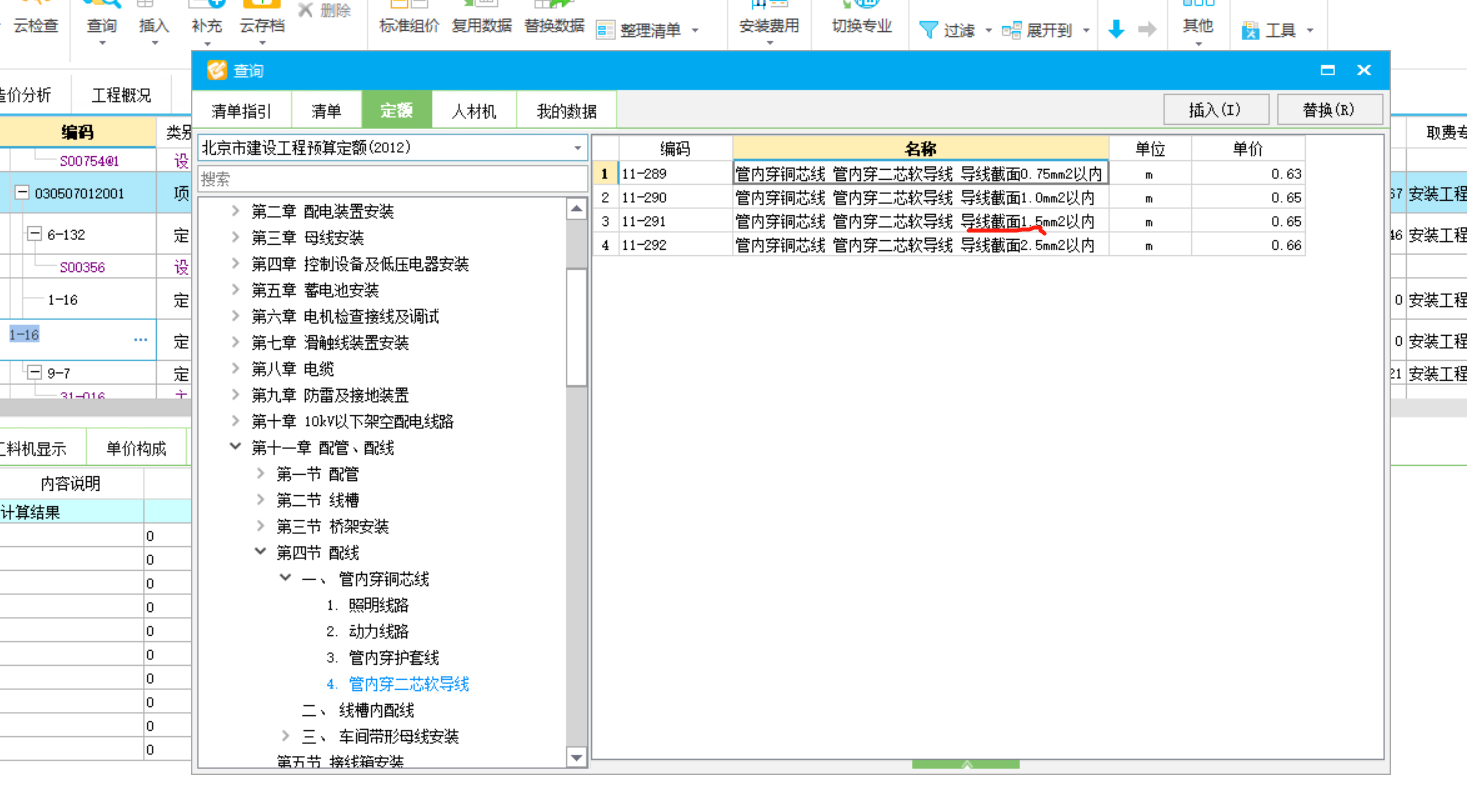Expand 第八章 电缆 node

(235, 369)
